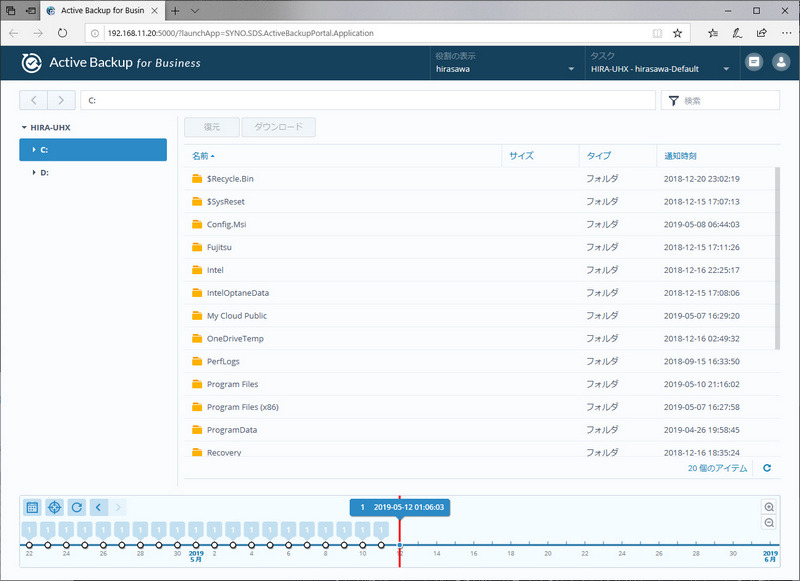Zoom in the timeline

point(769,507)
